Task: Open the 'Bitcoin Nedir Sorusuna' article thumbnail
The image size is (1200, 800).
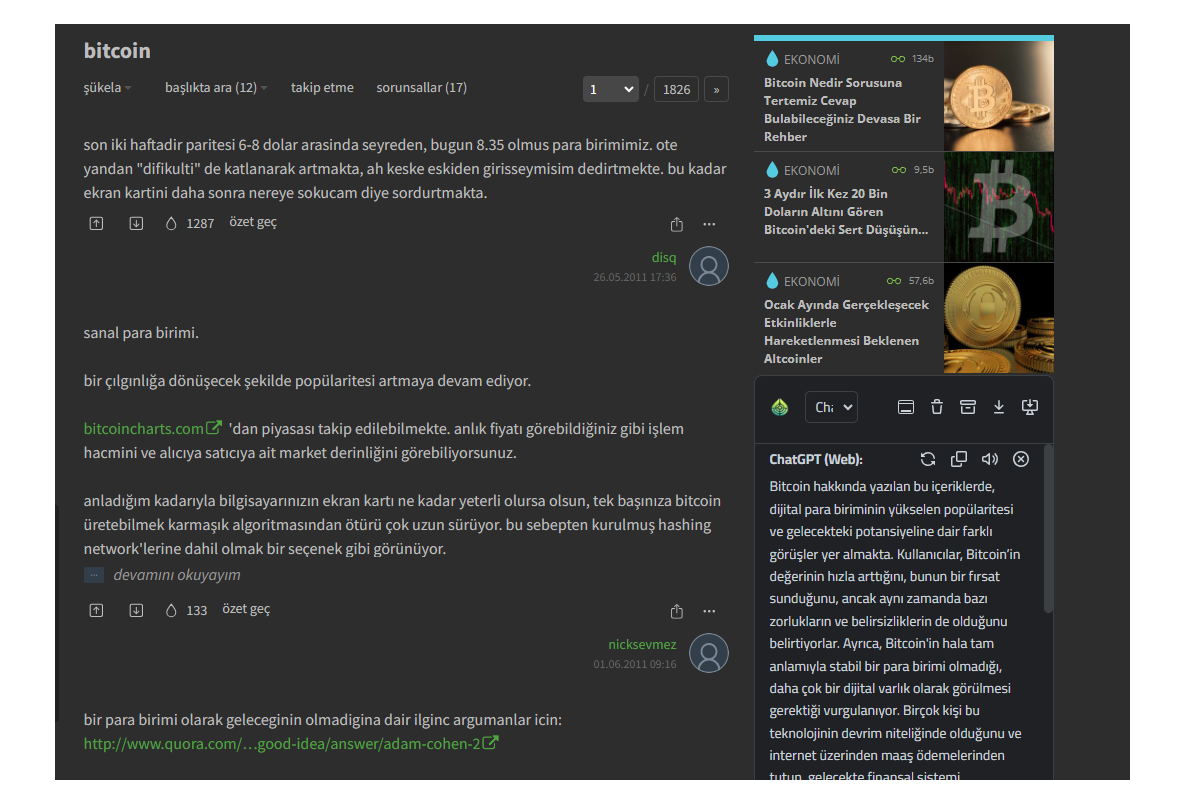Action: point(998,95)
